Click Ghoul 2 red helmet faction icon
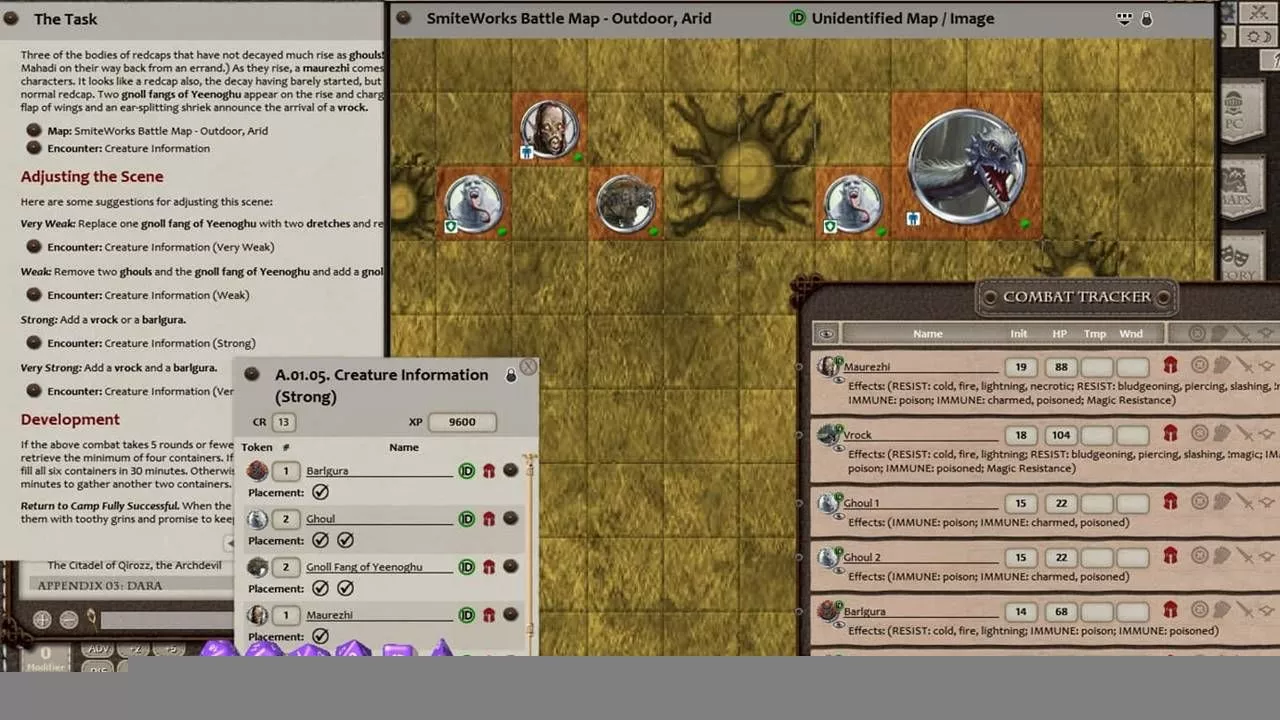Image resolution: width=1280 pixels, height=720 pixels. (x=1170, y=556)
